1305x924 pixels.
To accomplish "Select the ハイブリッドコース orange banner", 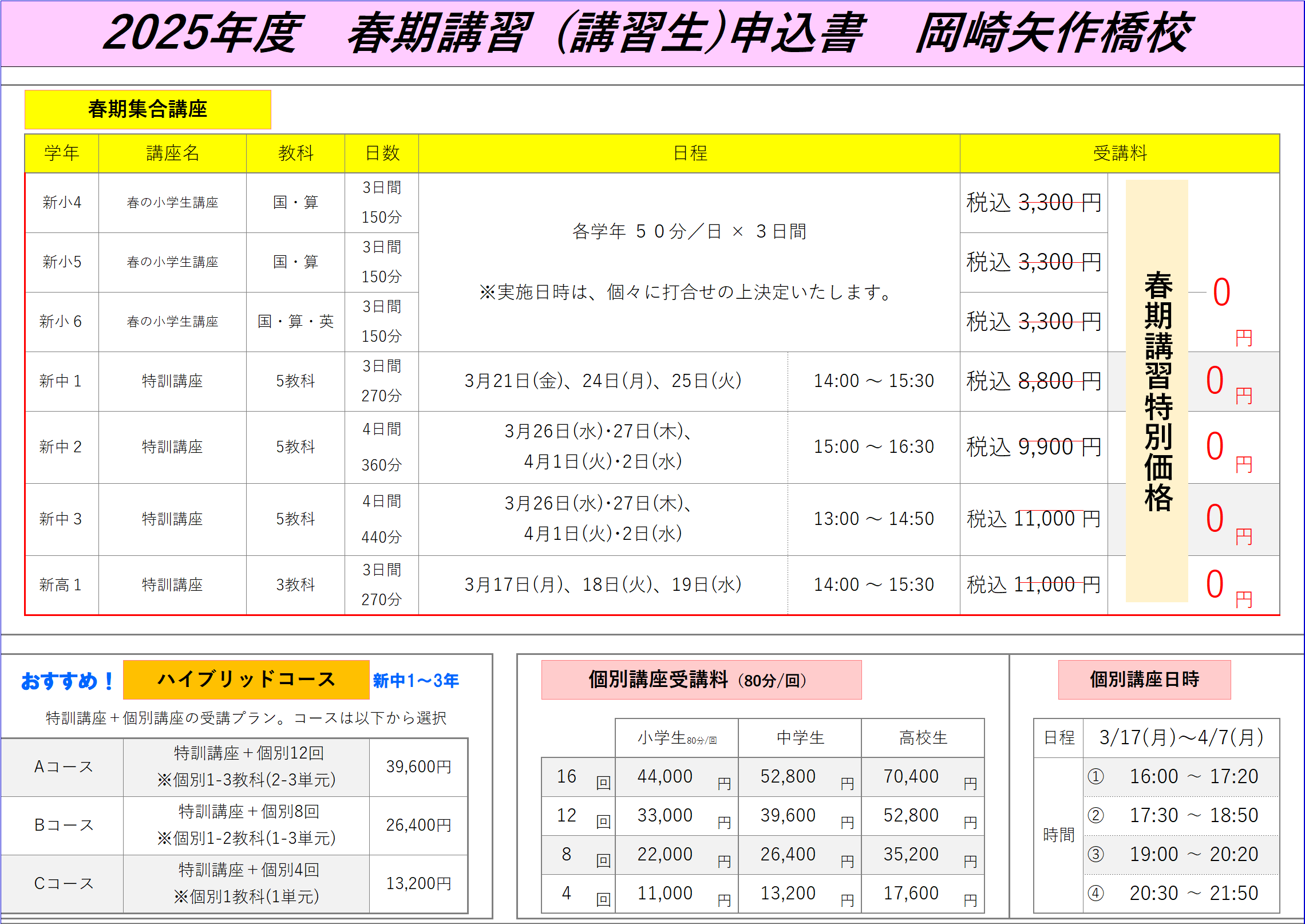I will (x=246, y=680).
